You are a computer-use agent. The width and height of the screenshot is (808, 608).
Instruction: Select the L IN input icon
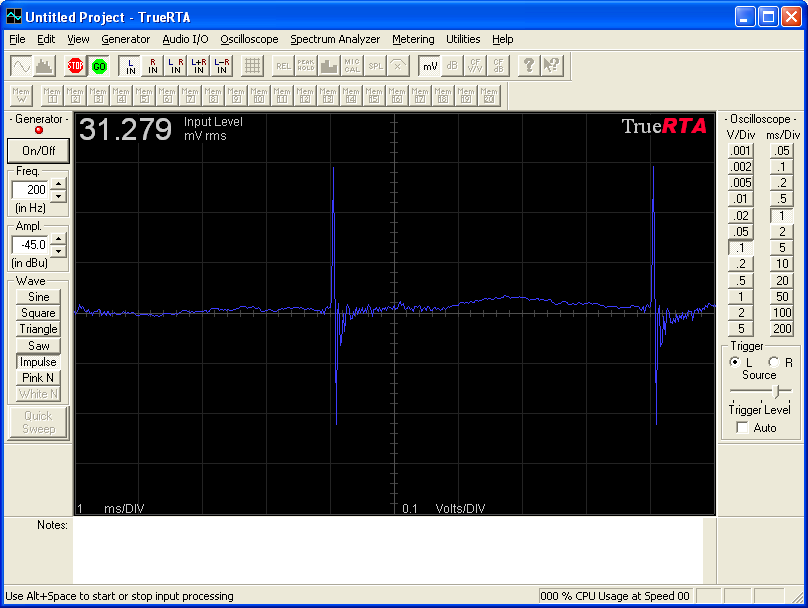tap(130, 66)
